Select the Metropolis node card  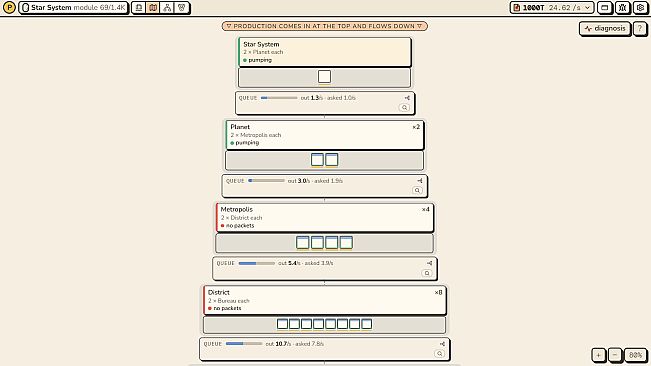[x=325, y=217]
